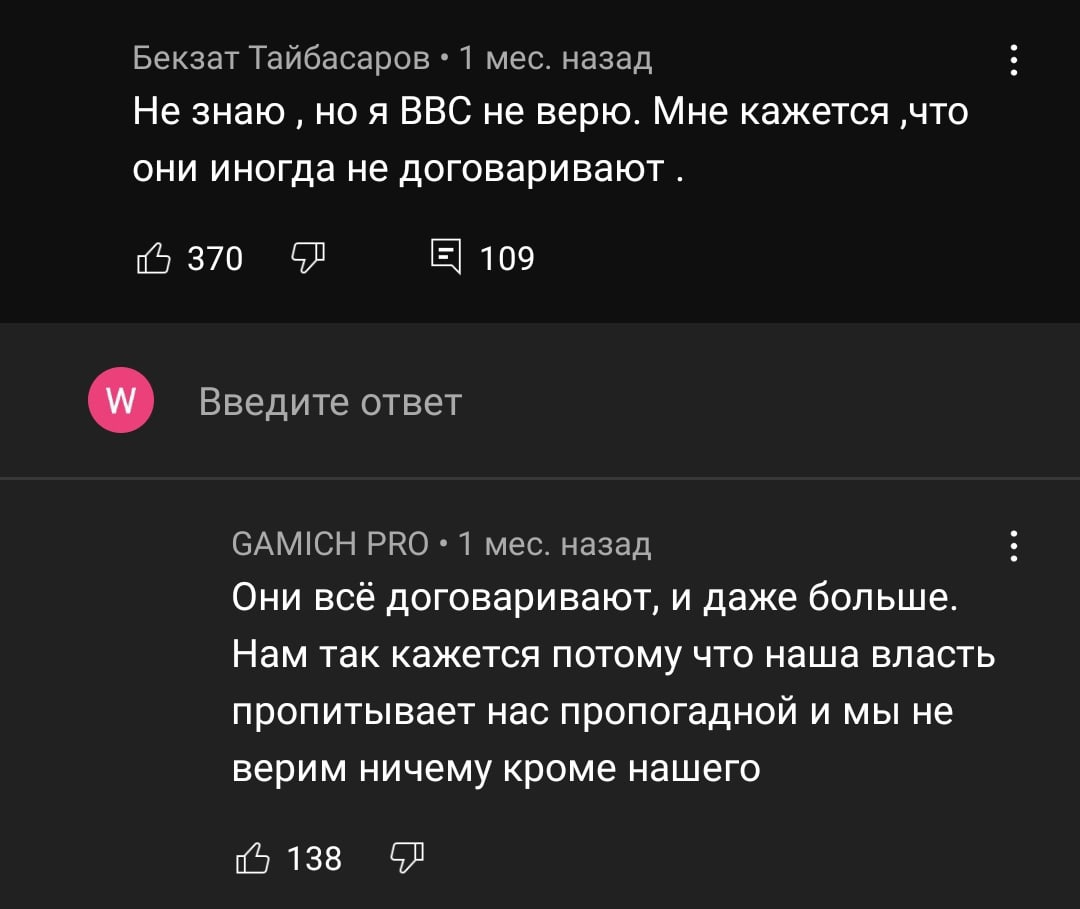Click the 370 likes count
Viewport: 1080px width, 909px height.
(215, 259)
